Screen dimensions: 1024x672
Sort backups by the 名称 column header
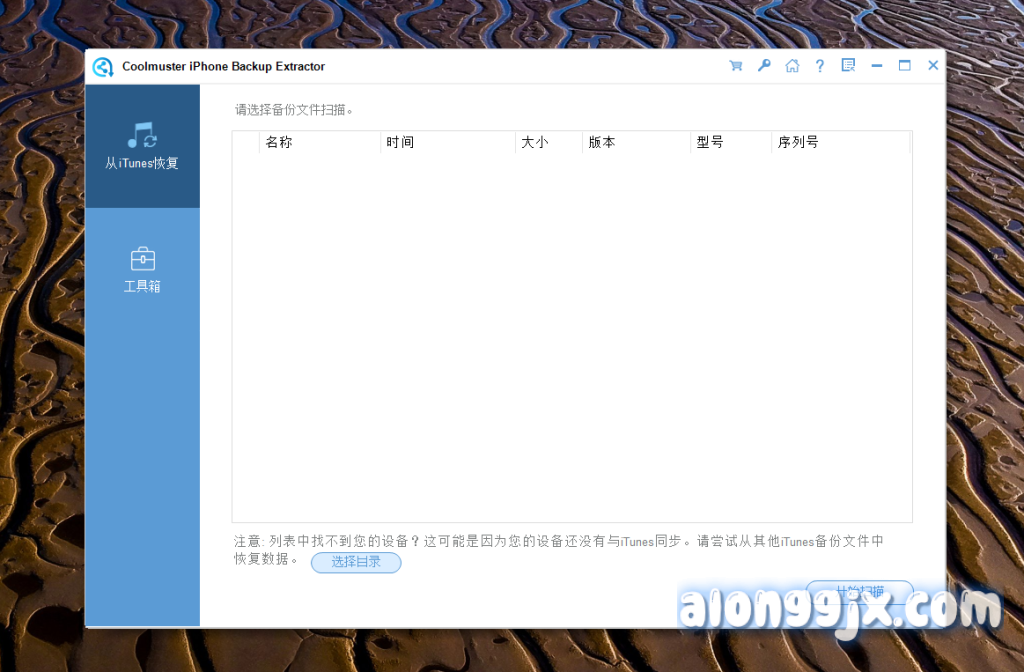point(319,142)
